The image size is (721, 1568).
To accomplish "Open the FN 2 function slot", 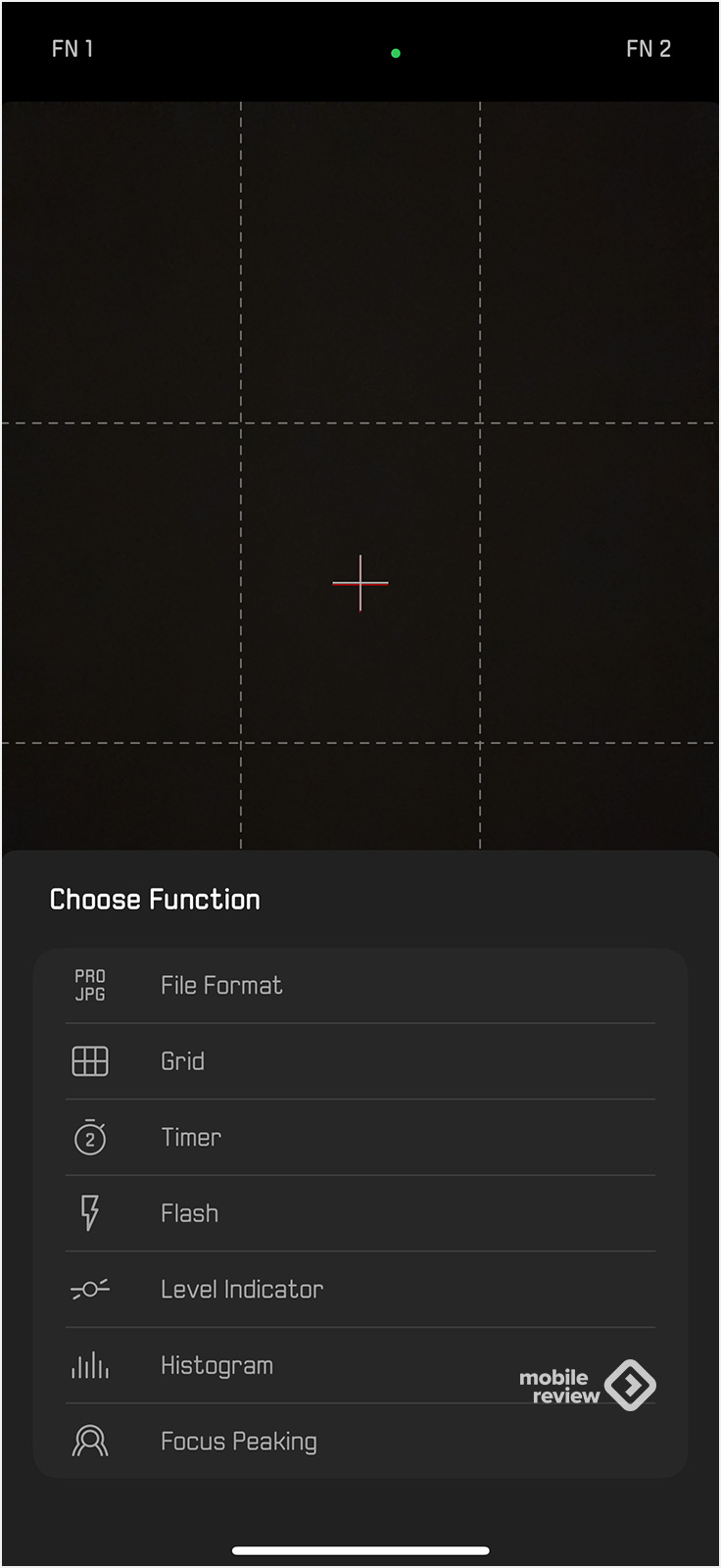I will click(649, 49).
